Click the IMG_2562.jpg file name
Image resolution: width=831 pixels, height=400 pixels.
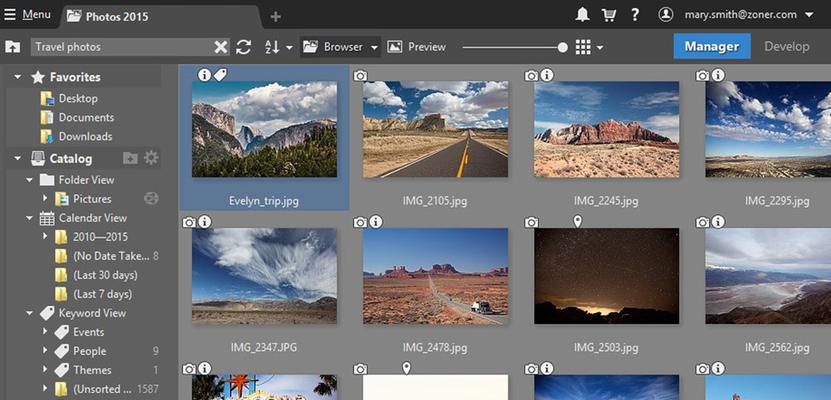tap(777, 348)
